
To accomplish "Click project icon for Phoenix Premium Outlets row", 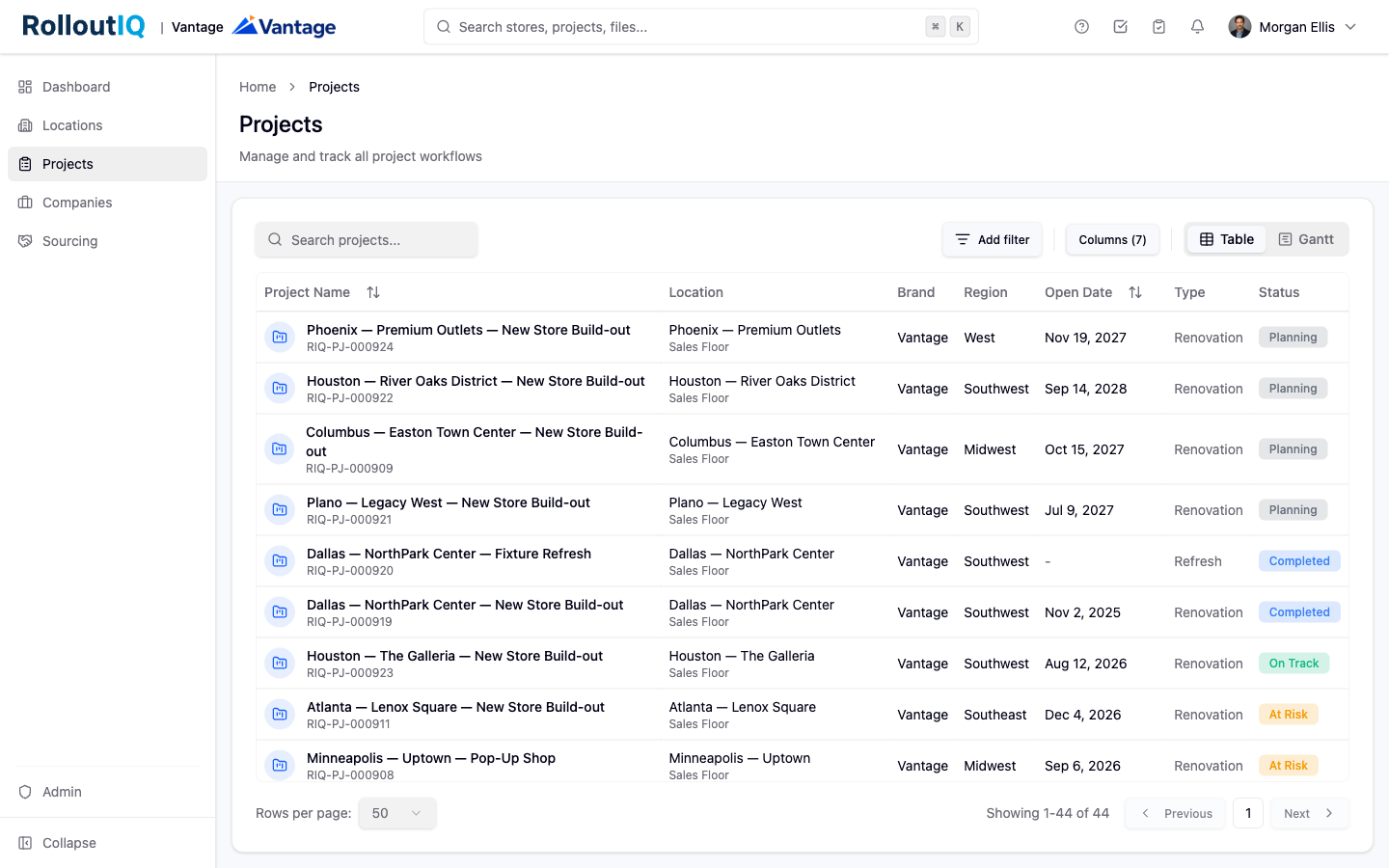I will coord(280,338).
